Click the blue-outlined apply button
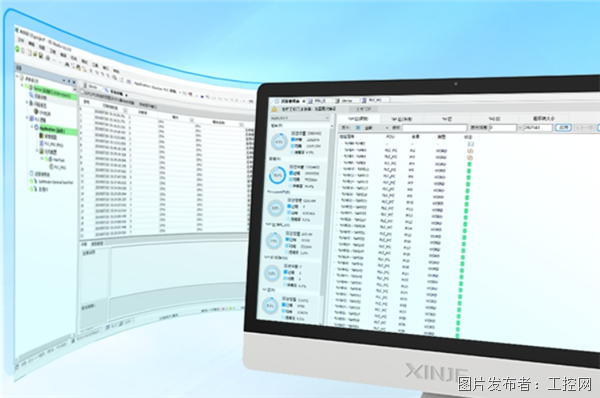The width and height of the screenshot is (600, 398). click(x=563, y=127)
